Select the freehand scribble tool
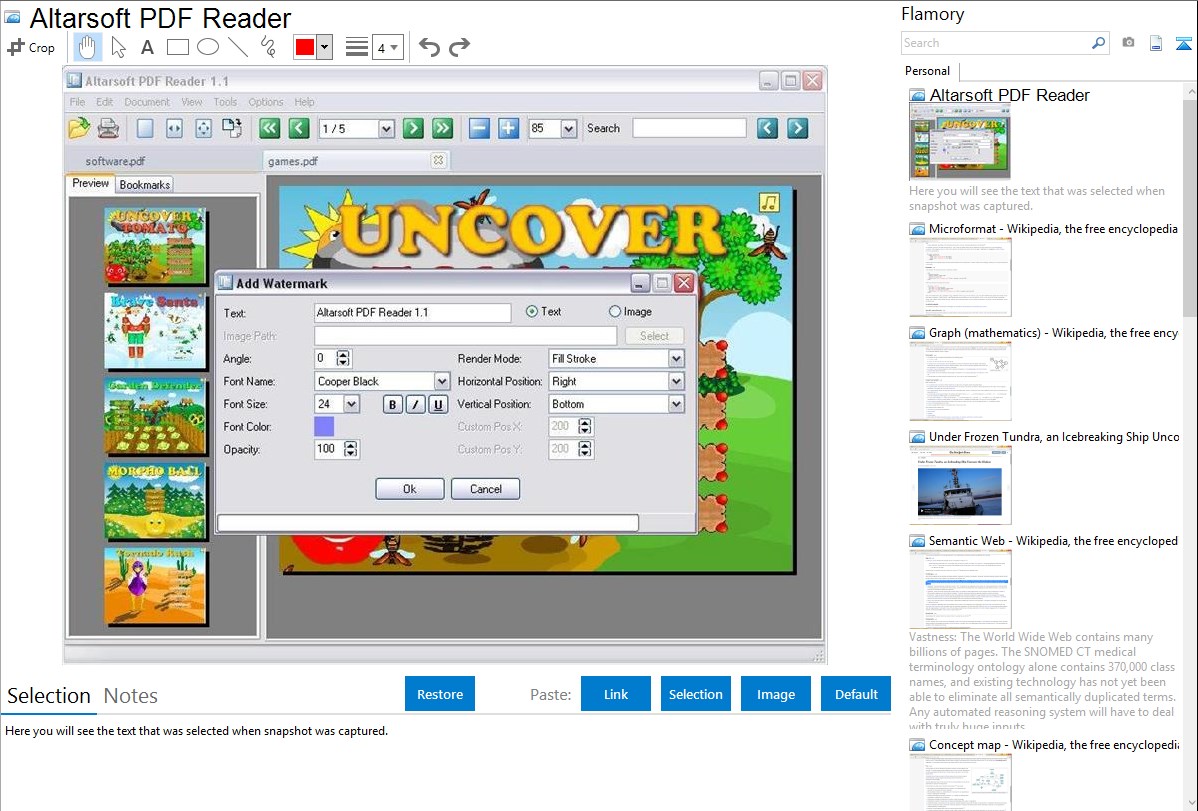Viewport: 1198px width, 811px height. (268, 47)
